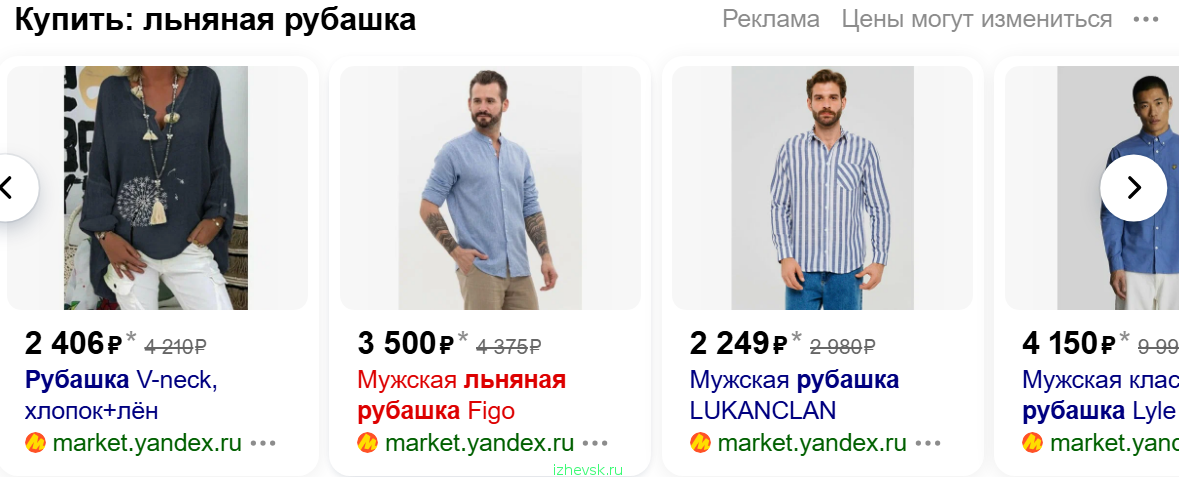Click the Реклама label
The width and height of the screenshot is (1179, 477).
pyautogui.click(x=771, y=20)
